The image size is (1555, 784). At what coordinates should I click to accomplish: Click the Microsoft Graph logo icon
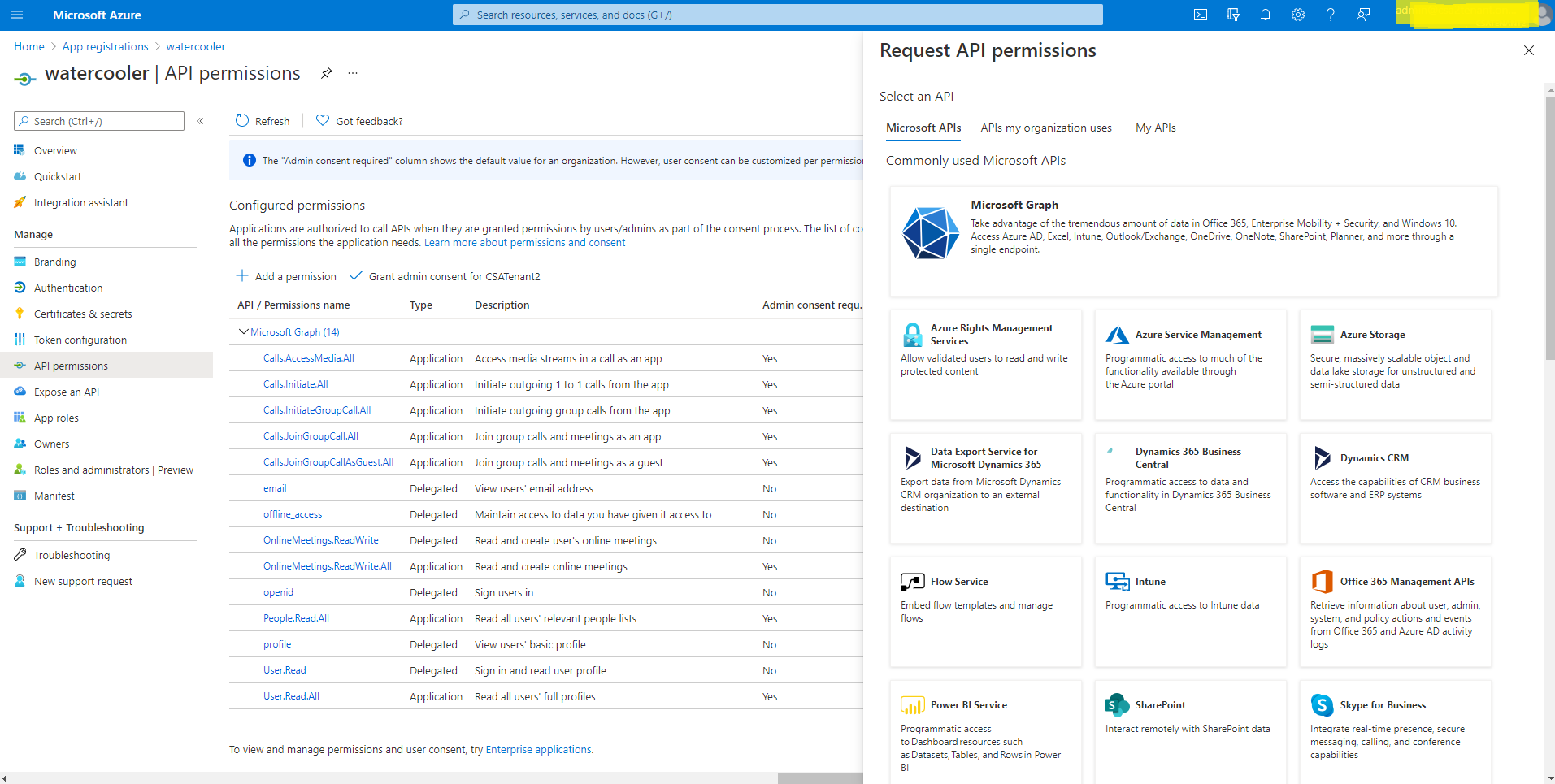tap(931, 233)
